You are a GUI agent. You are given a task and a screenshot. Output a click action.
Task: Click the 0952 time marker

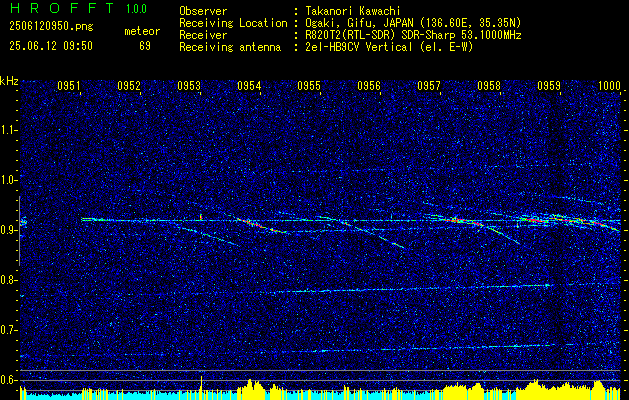tap(129, 86)
